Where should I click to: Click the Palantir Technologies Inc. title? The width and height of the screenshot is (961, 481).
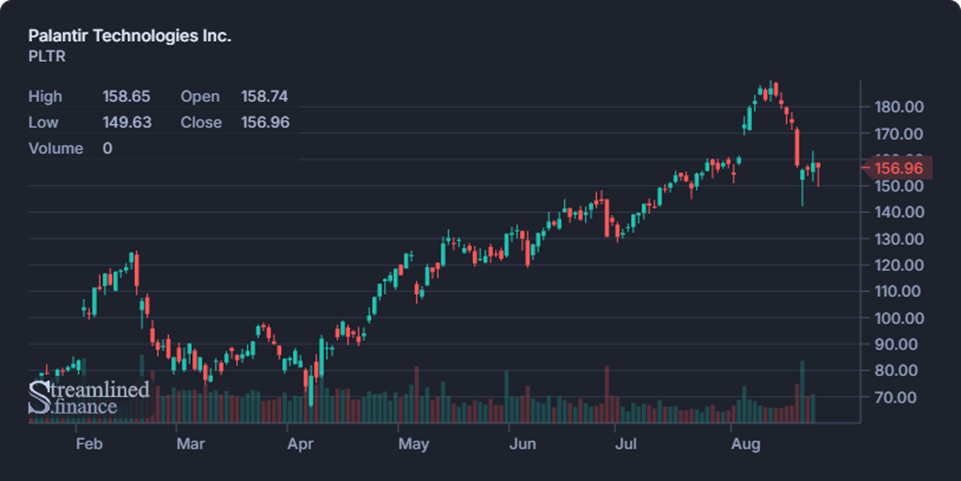pyautogui.click(x=130, y=36)
